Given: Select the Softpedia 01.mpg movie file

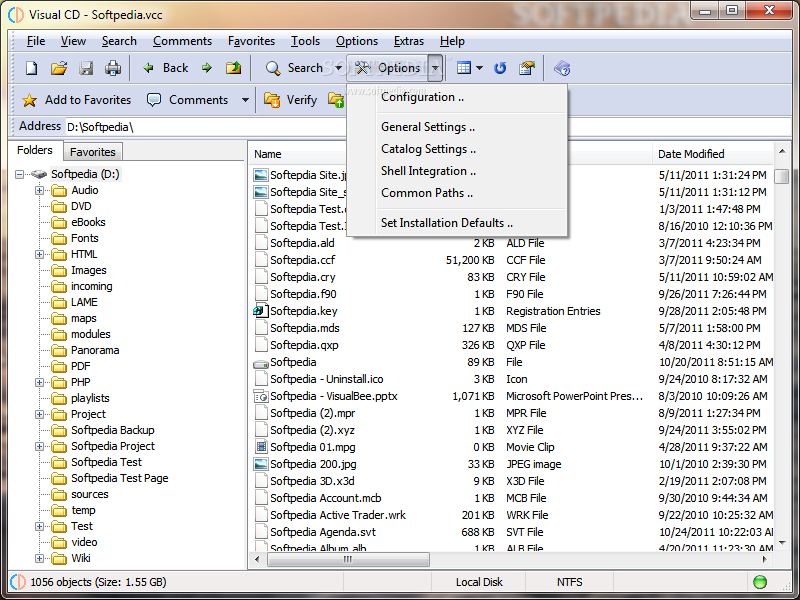Looking at the screenshot, I should (x=312, y=447).
